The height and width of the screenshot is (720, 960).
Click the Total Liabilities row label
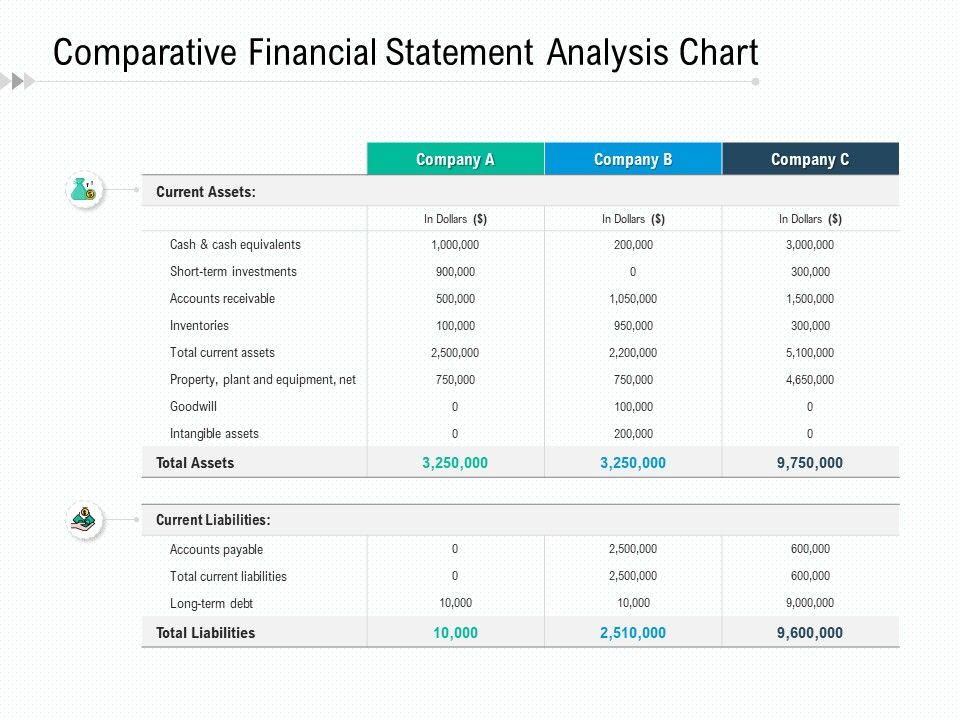tap(205, 633)
